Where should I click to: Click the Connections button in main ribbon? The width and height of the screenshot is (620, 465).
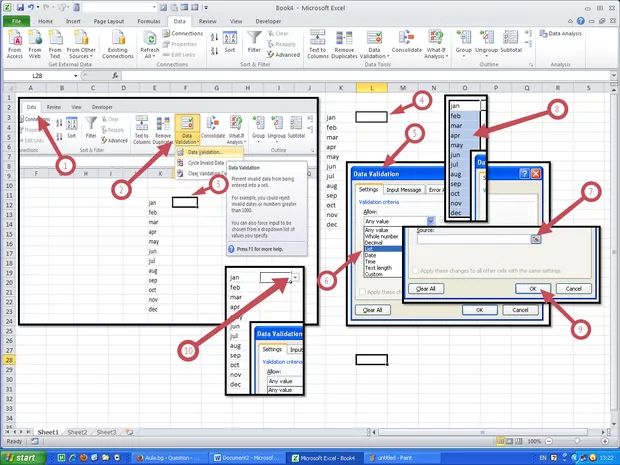coord(182,34)
